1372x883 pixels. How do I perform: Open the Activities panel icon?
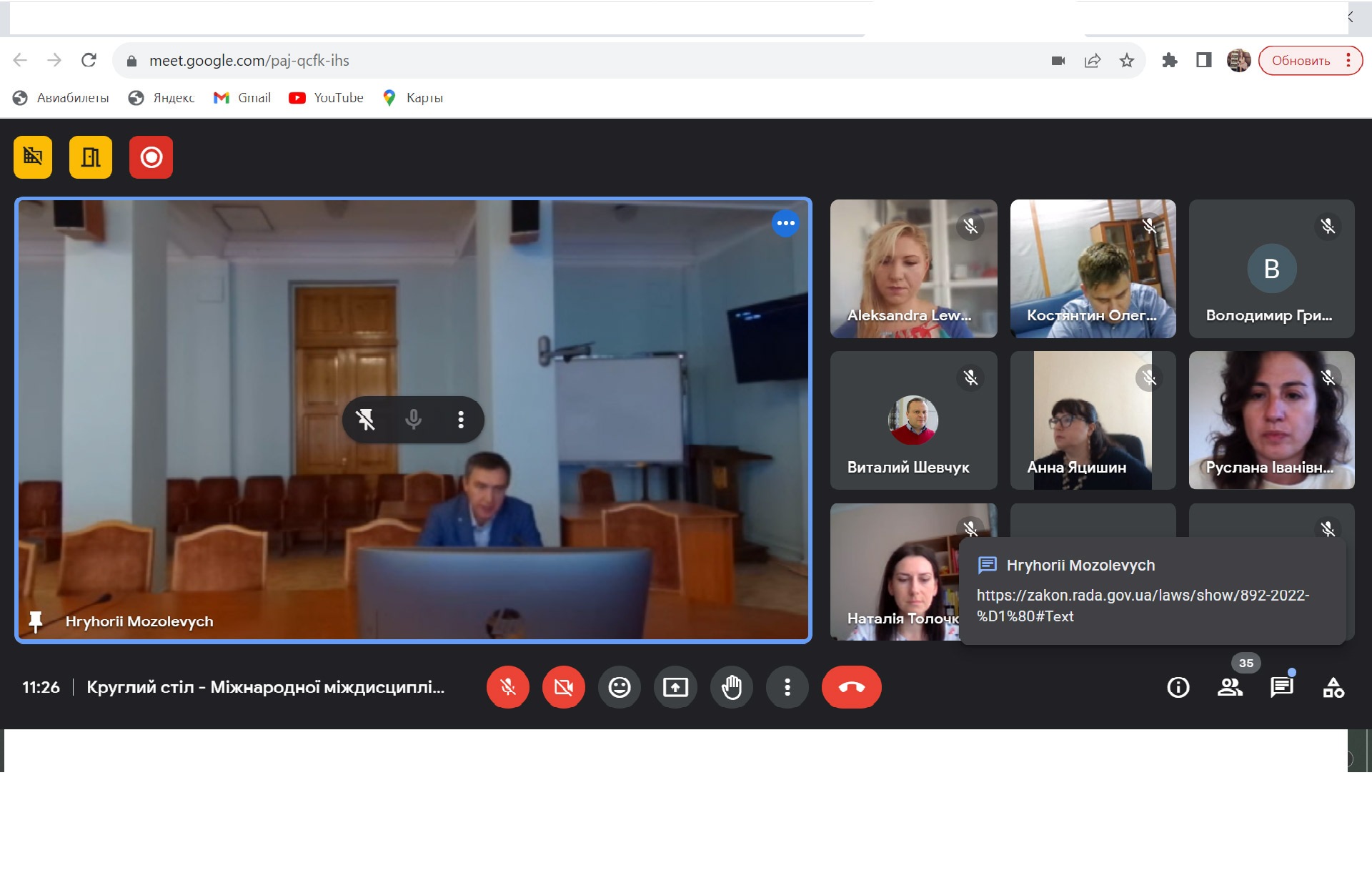point(1333,688)
